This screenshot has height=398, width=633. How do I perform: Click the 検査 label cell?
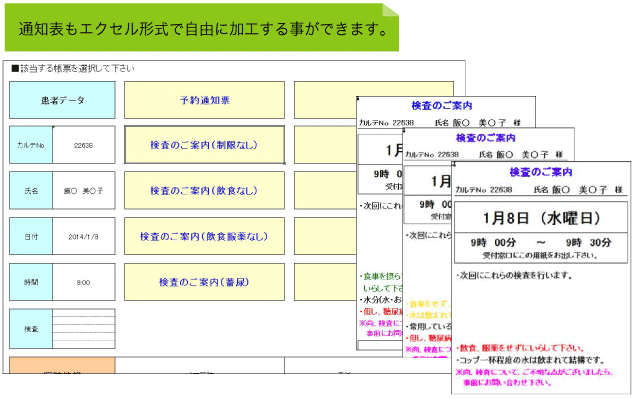tap(31, 329)
